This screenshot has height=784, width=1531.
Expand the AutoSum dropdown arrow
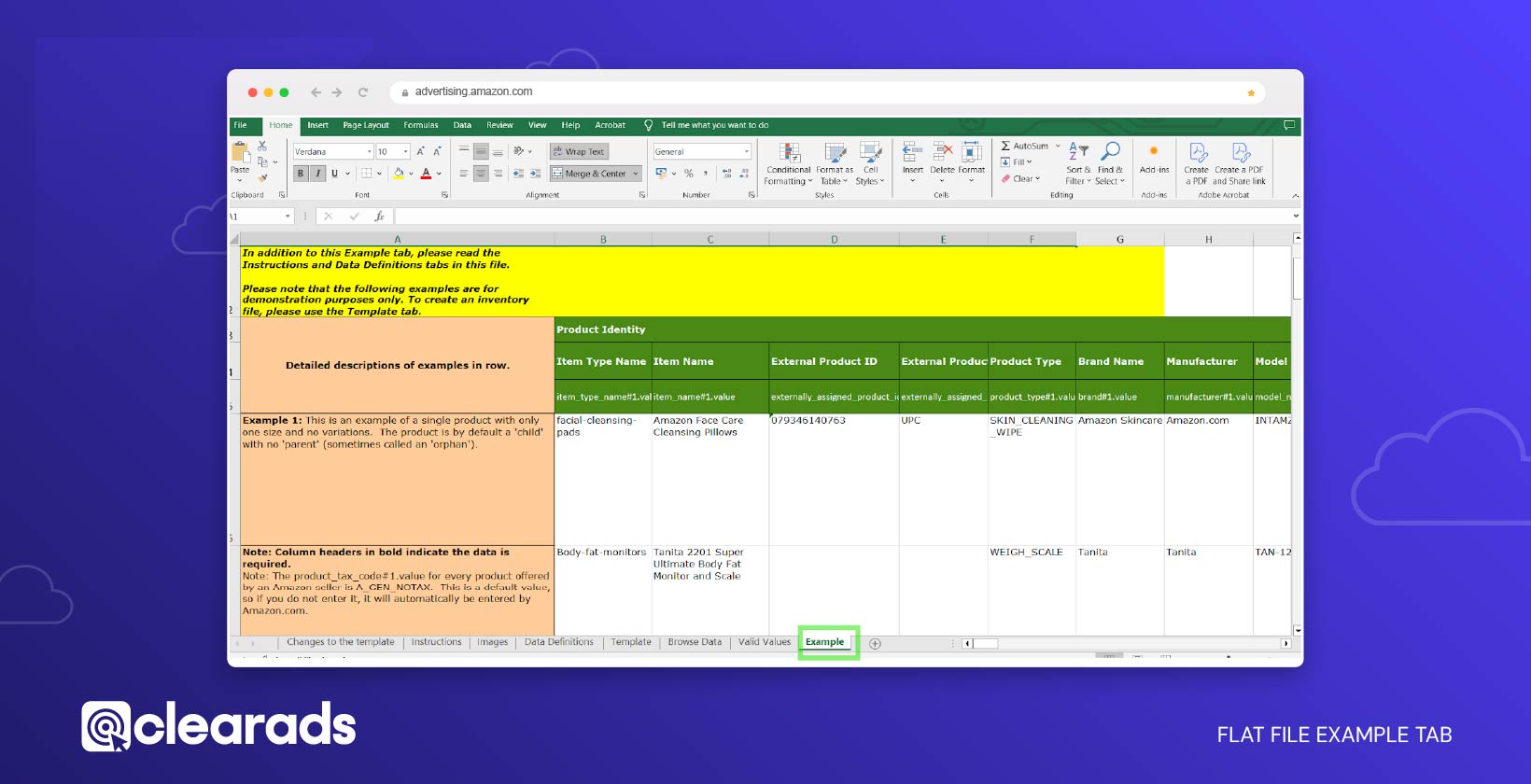point(1058,147)
